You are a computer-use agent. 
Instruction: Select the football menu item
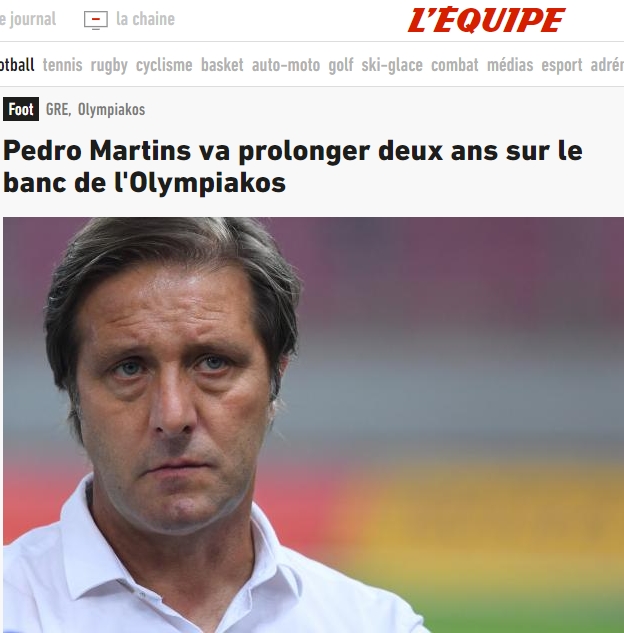17,65
